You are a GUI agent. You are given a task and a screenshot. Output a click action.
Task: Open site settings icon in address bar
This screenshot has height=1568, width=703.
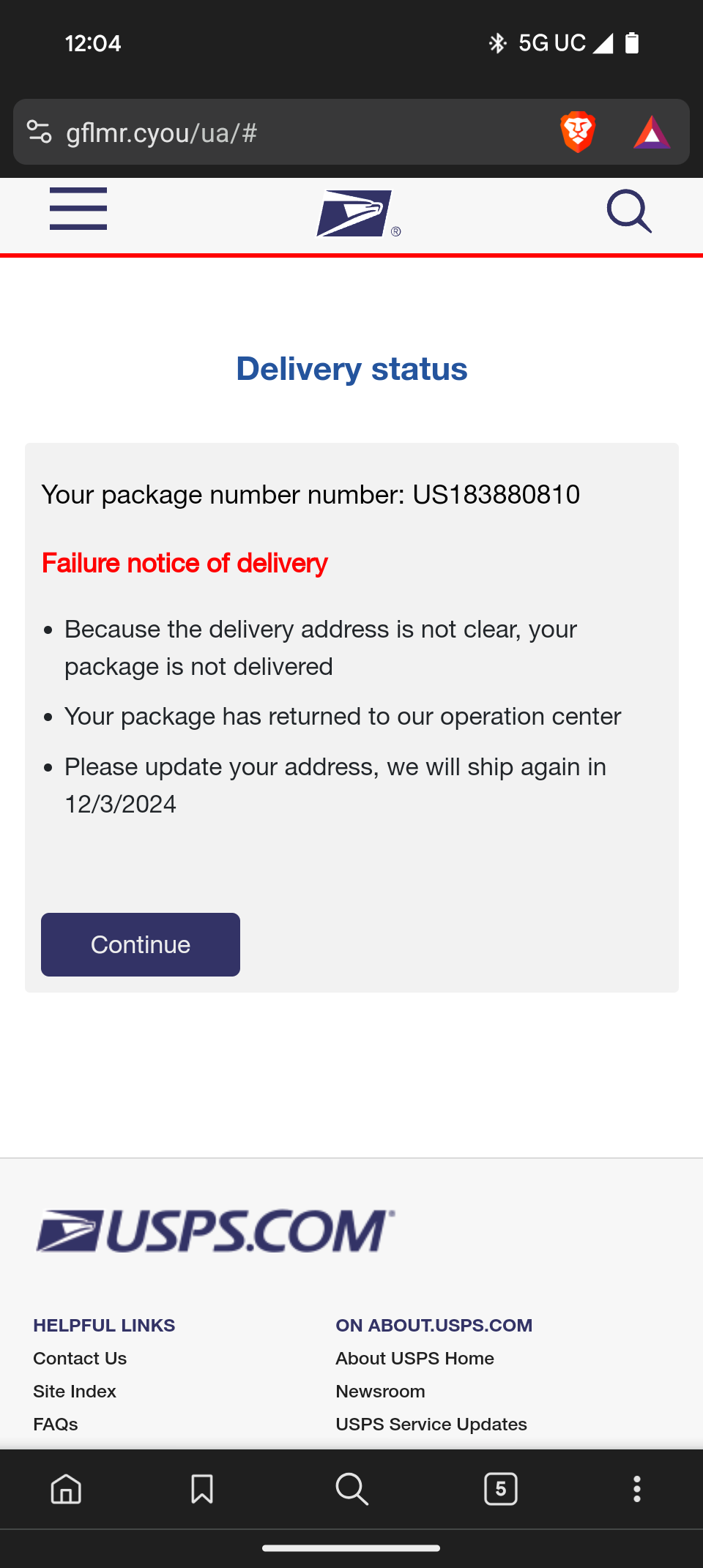pyautogui.click(x=39, y=132)
